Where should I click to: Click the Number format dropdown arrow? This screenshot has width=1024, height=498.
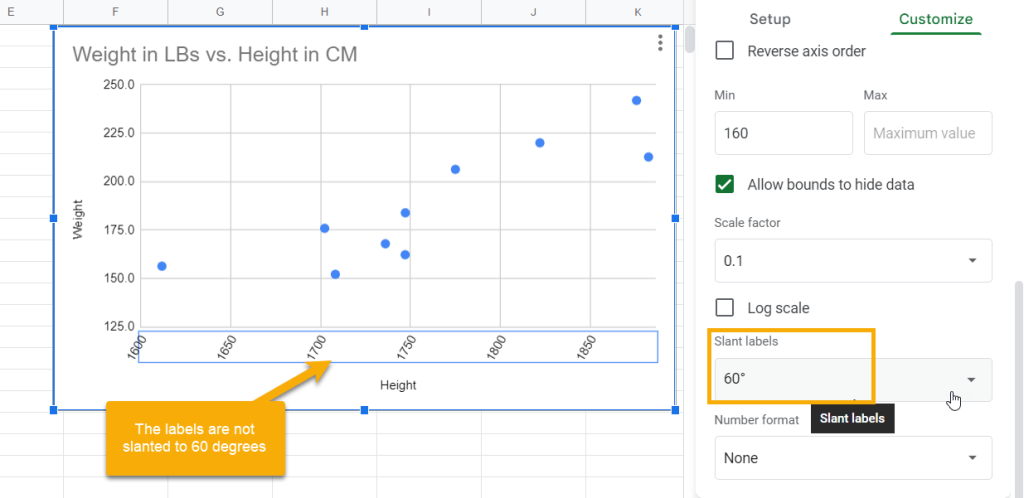coord(972,458)
